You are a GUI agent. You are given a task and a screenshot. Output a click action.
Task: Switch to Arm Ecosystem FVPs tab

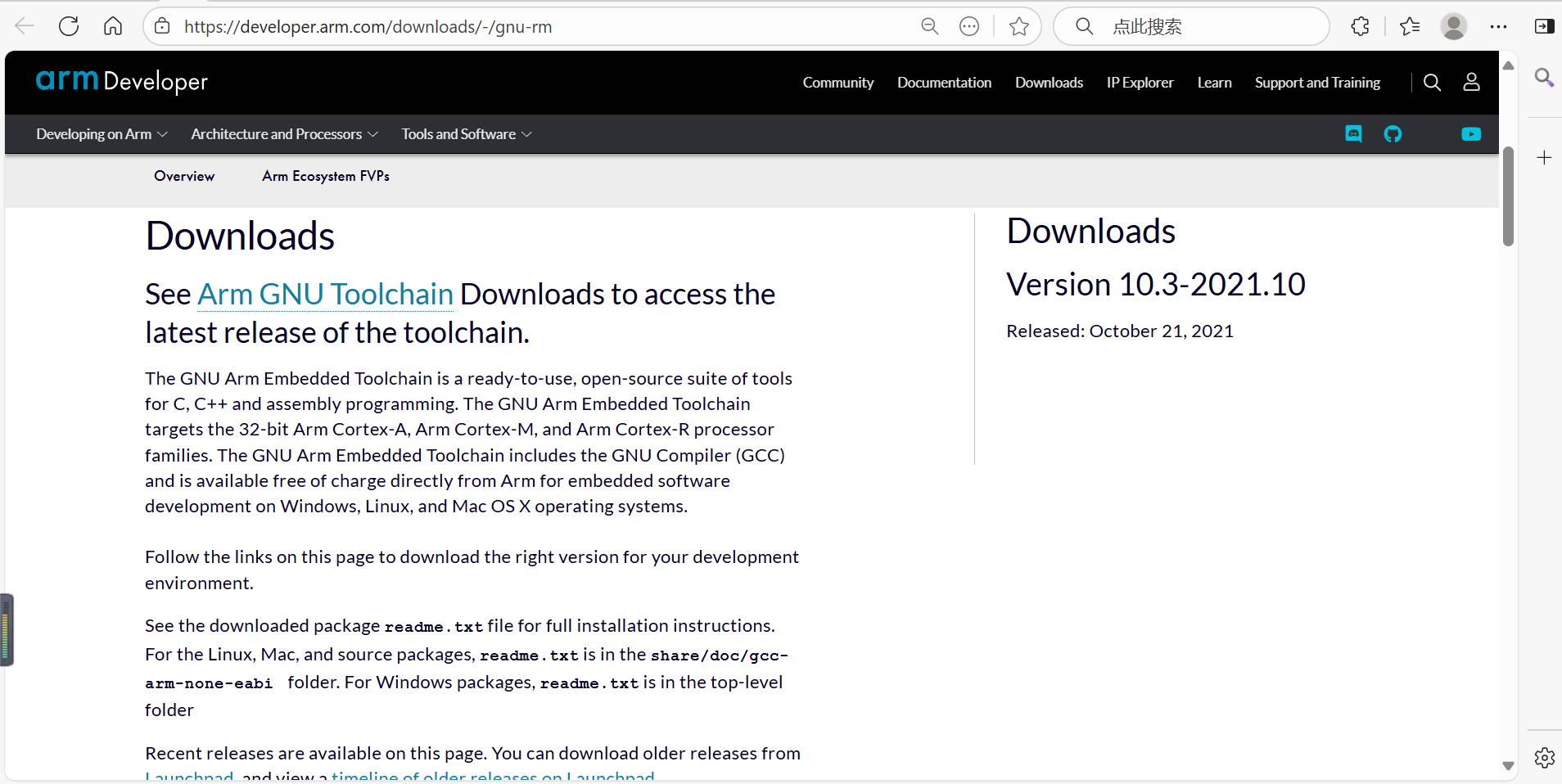(326, 176)
